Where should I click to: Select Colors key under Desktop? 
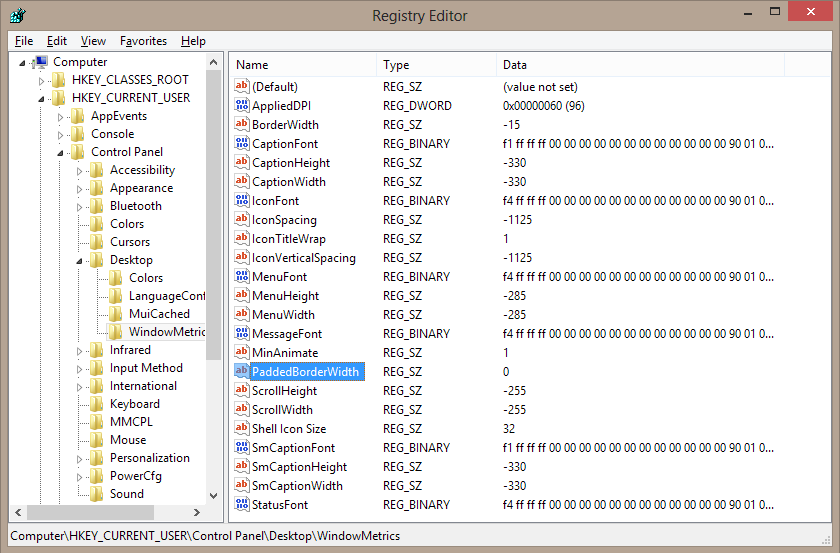(146, 278)
